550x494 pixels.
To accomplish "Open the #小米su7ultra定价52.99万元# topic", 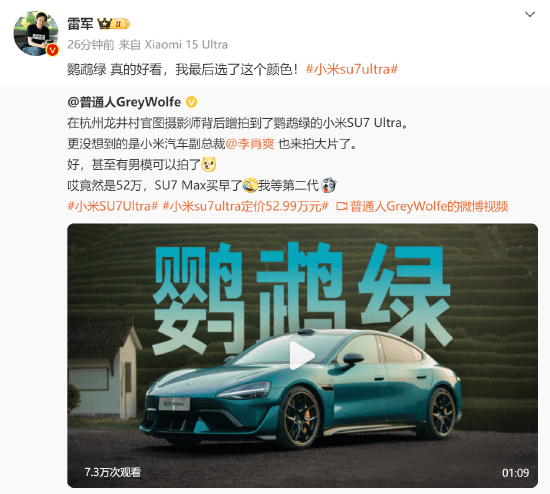I will 246,206.
